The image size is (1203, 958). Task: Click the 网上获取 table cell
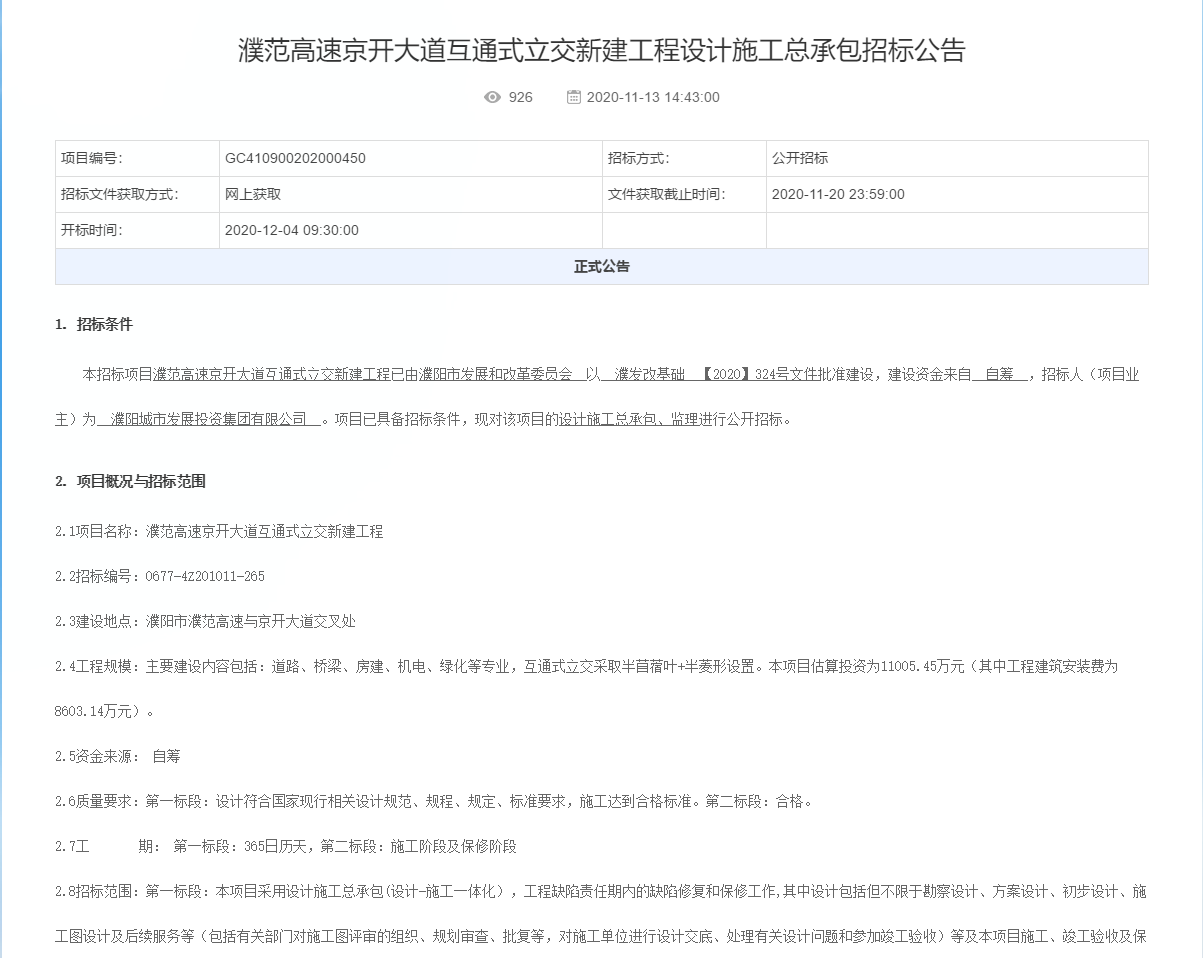[253, 195]
